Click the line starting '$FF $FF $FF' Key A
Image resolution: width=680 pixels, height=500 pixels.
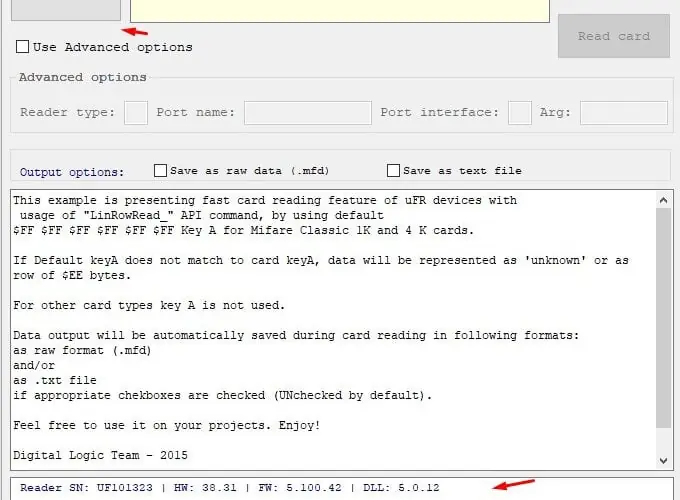click(243, 230)
